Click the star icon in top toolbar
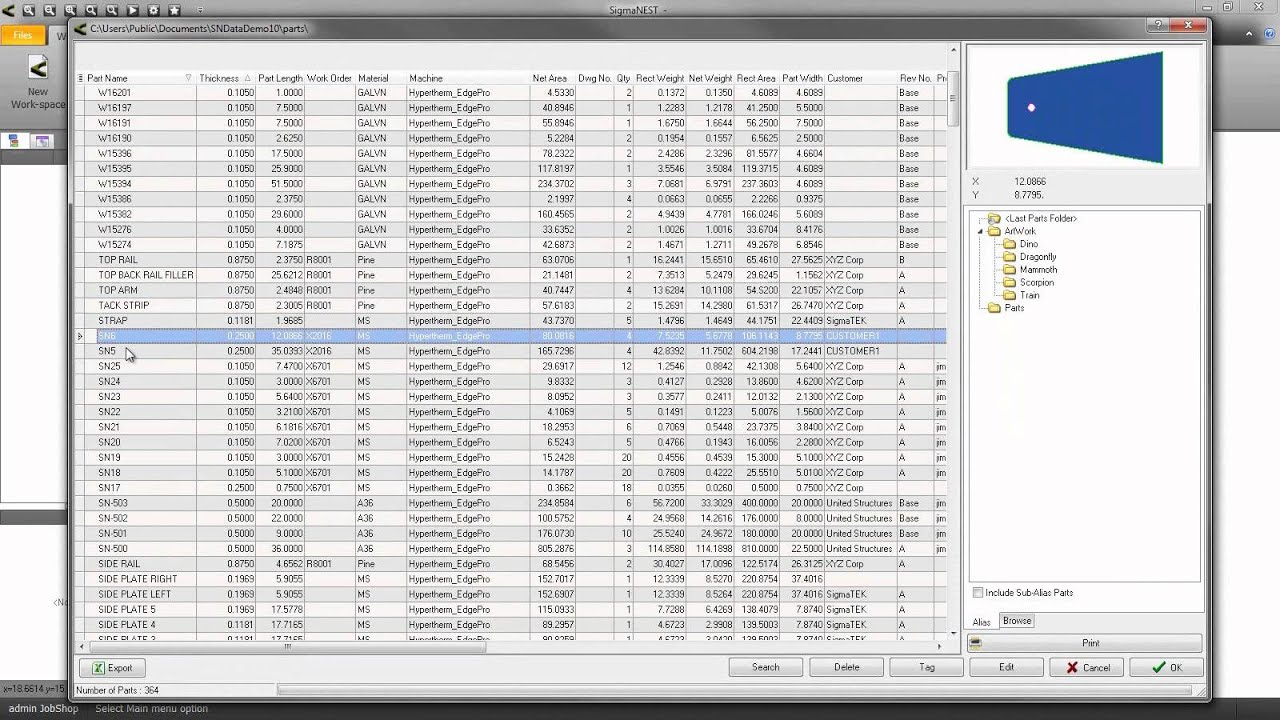 click(x=174, y=10)
